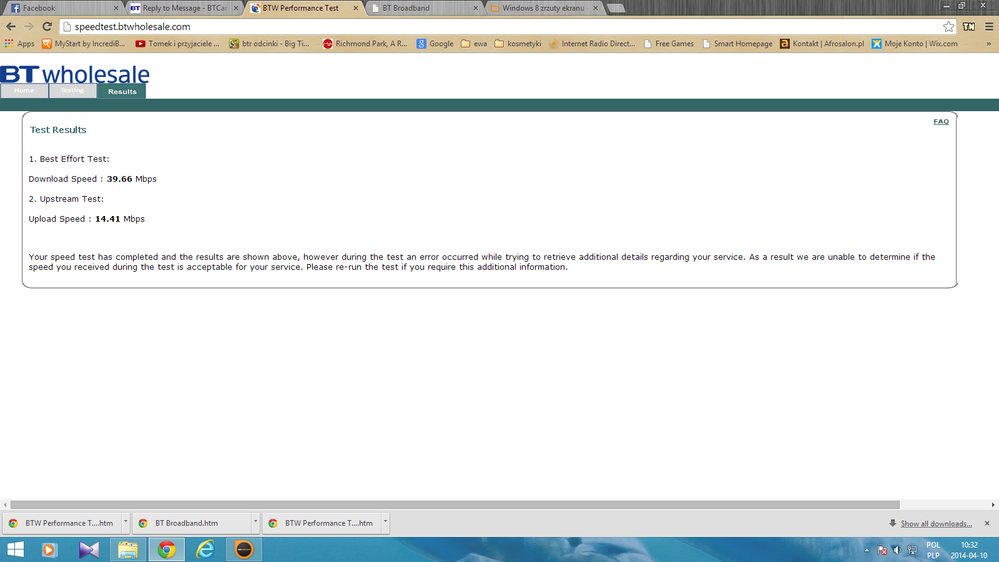Open the Google bookmark
Screen dimensions: 999x562
coord(435,44)
